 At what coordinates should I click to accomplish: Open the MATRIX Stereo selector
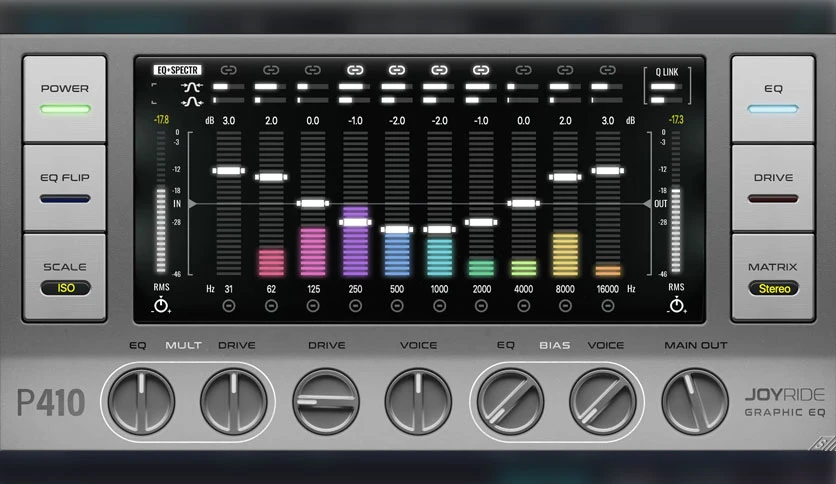point(774,288)
